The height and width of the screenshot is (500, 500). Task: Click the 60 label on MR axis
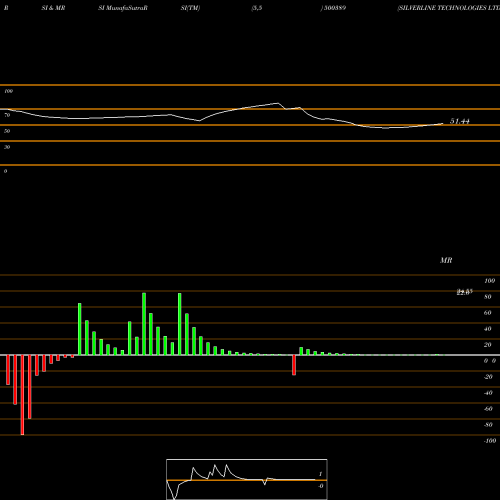pos(488,313)
